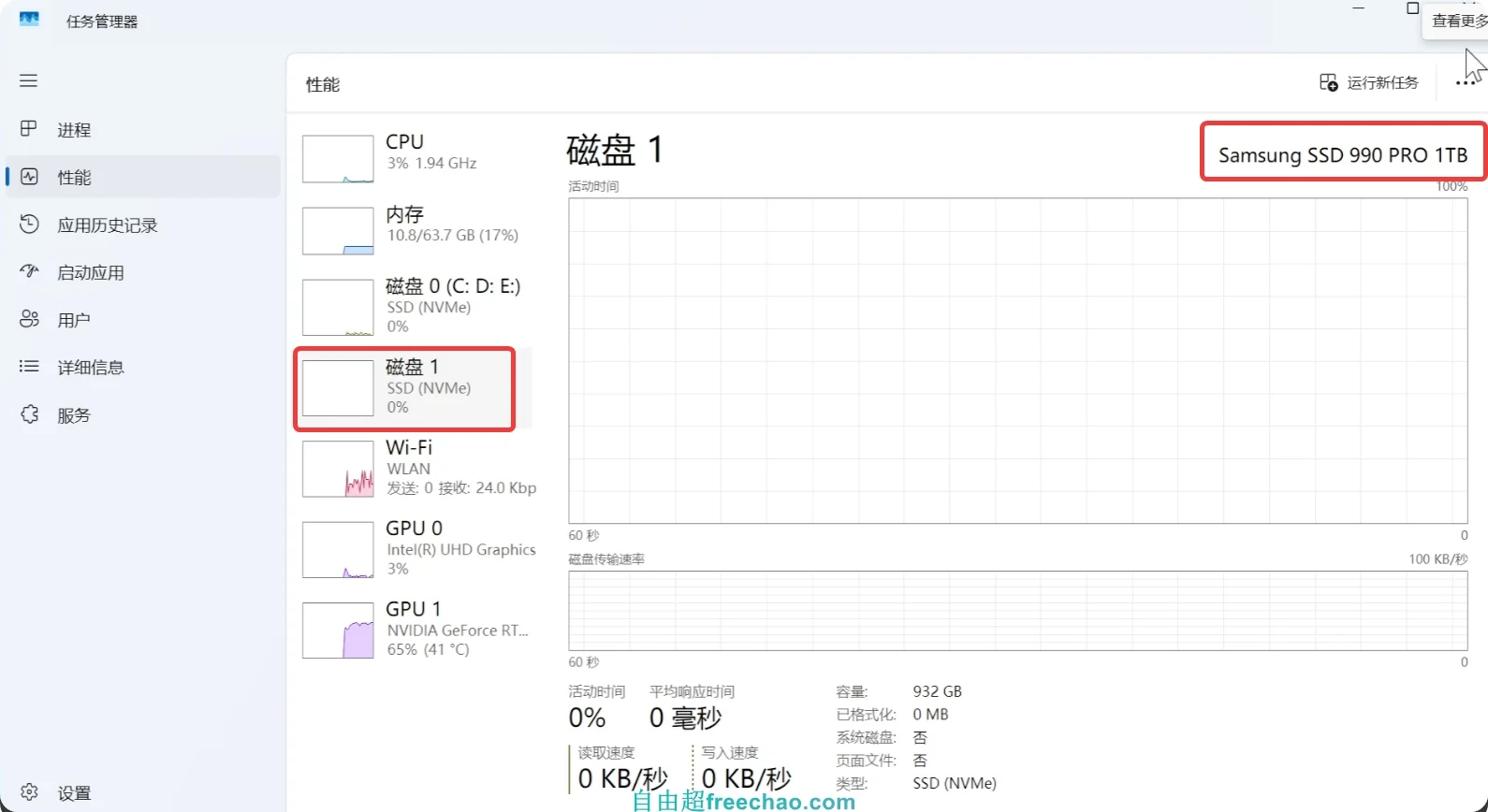Viewport: 1488px width, 812px height.
Task: Click the App history clock icon
Action: click(x=29, y=224)
